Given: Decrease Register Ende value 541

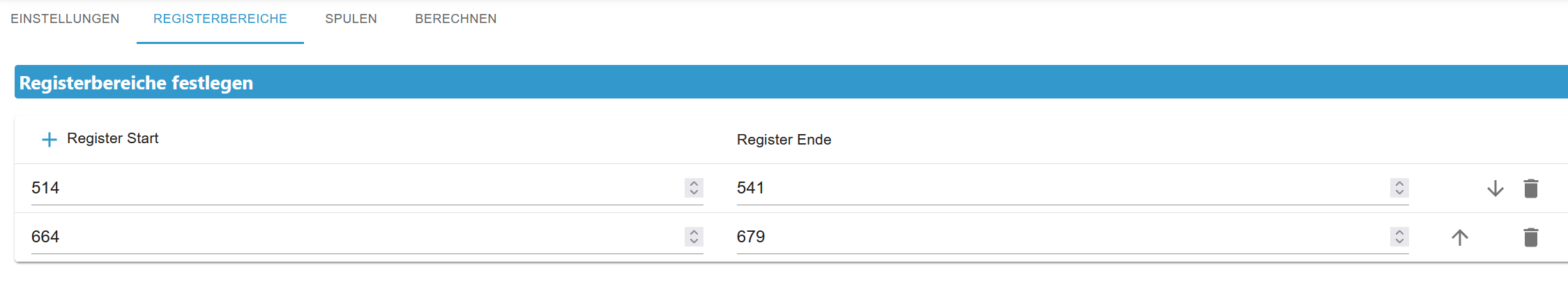Looking at the screenshot, I should [x=1399, y=193].
